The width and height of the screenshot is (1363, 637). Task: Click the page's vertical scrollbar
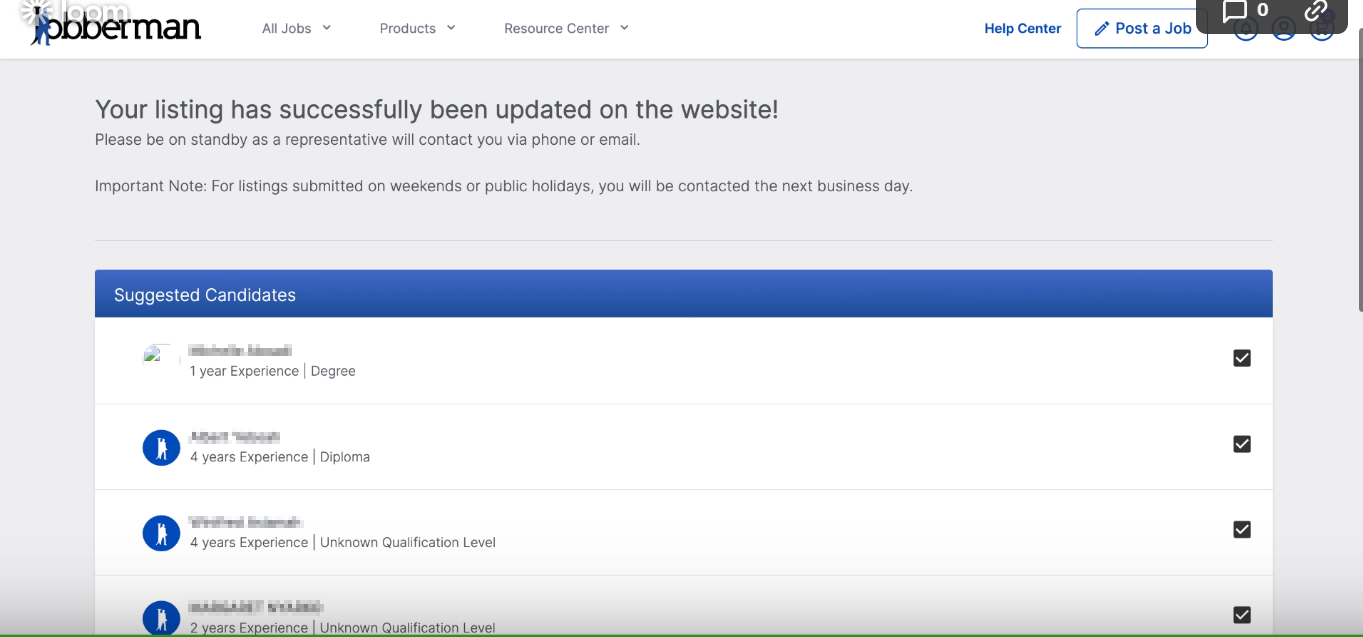1357,200
